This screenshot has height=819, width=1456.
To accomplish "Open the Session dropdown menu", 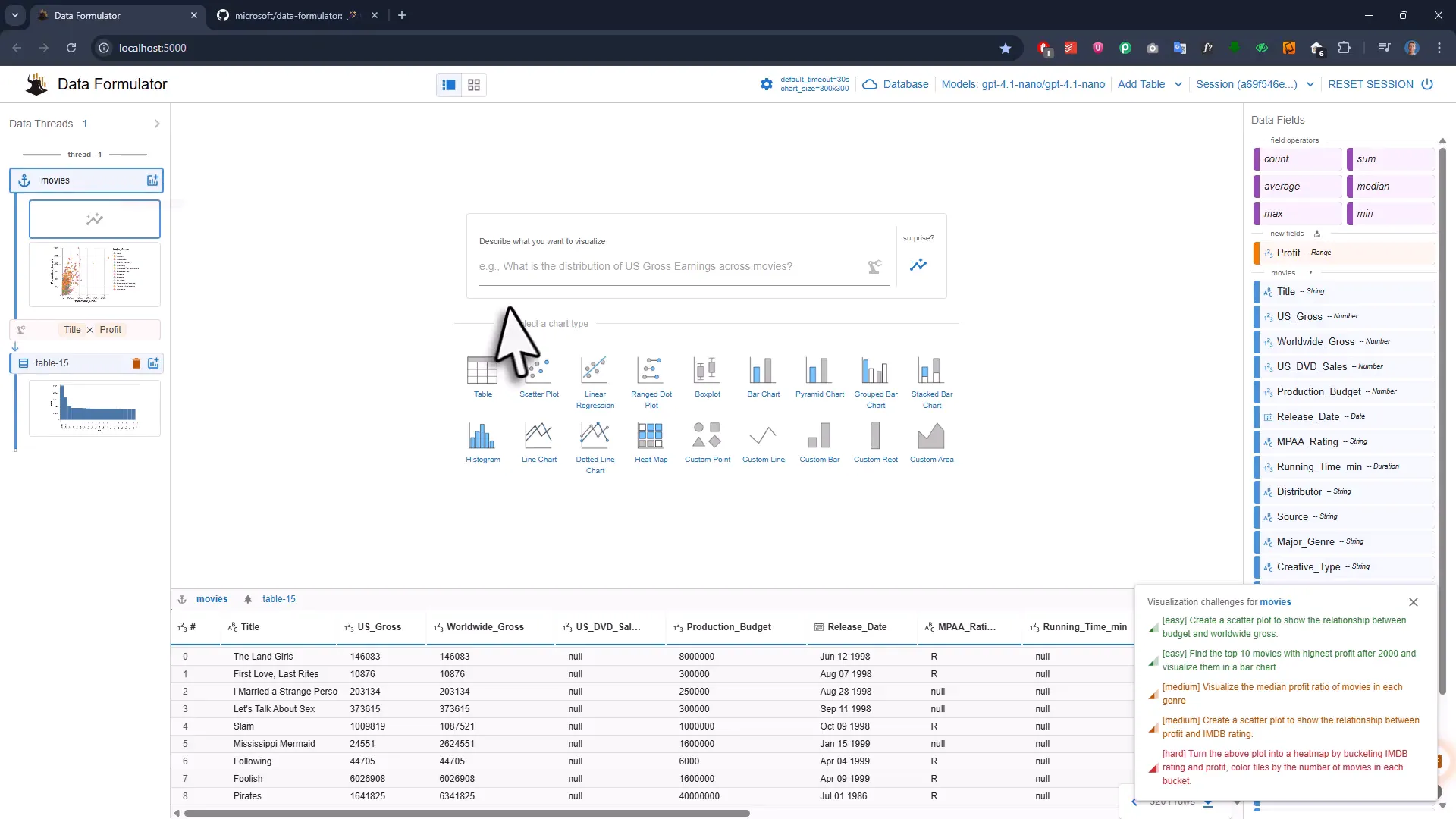I will point(1310,84).
